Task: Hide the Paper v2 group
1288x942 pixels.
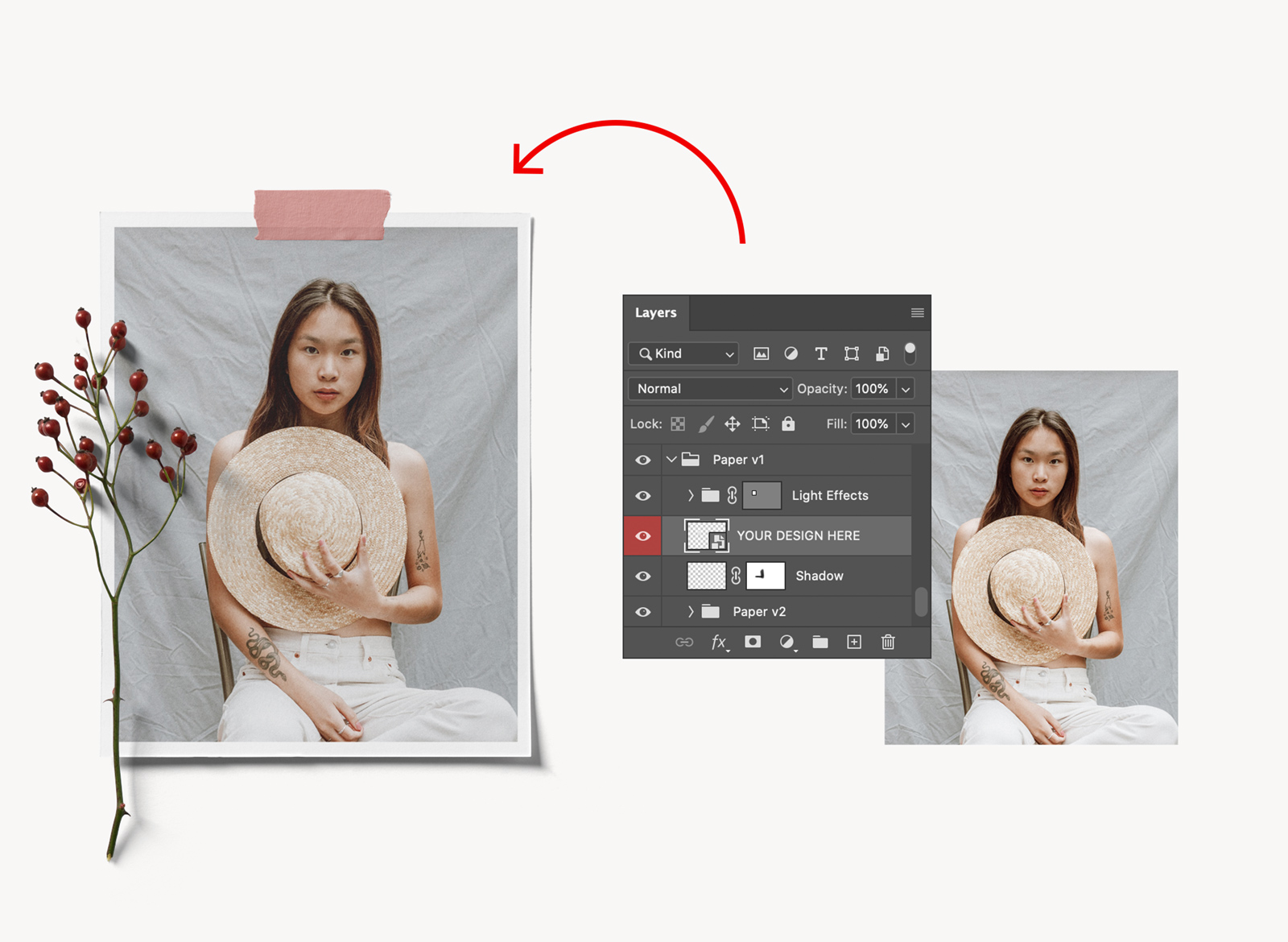Action: click(642, 612)
